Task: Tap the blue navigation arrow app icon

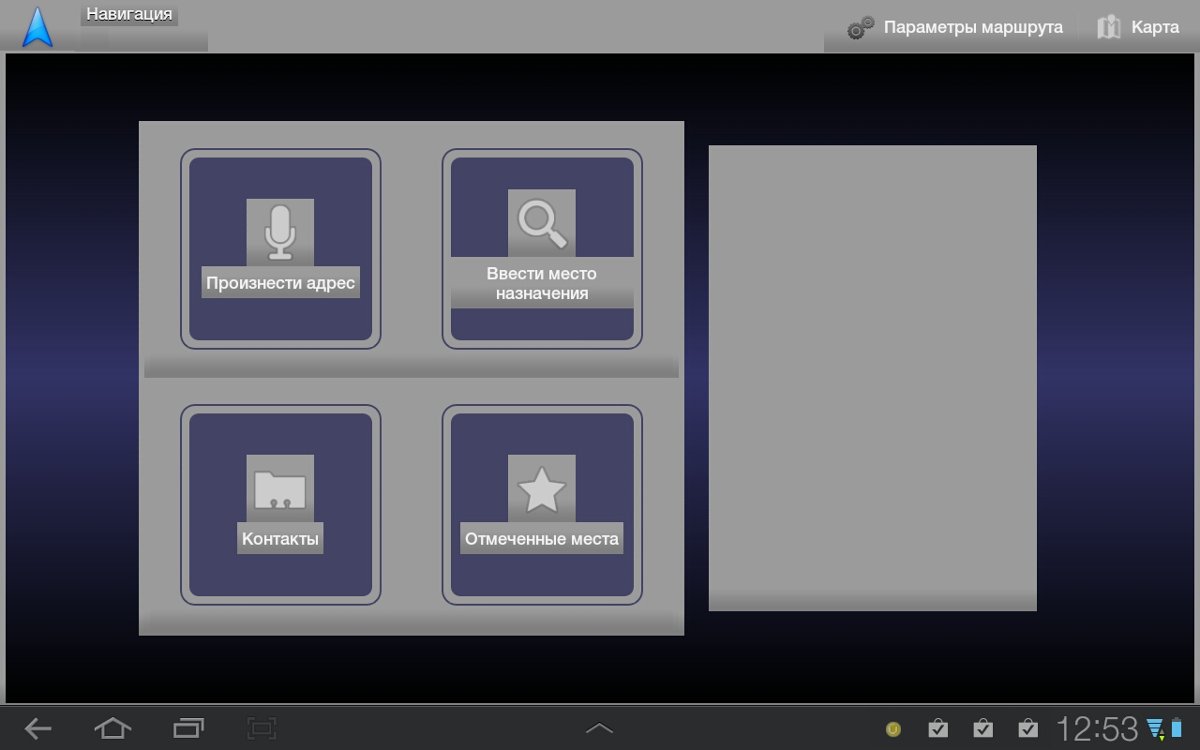Action: coord(38,27)
